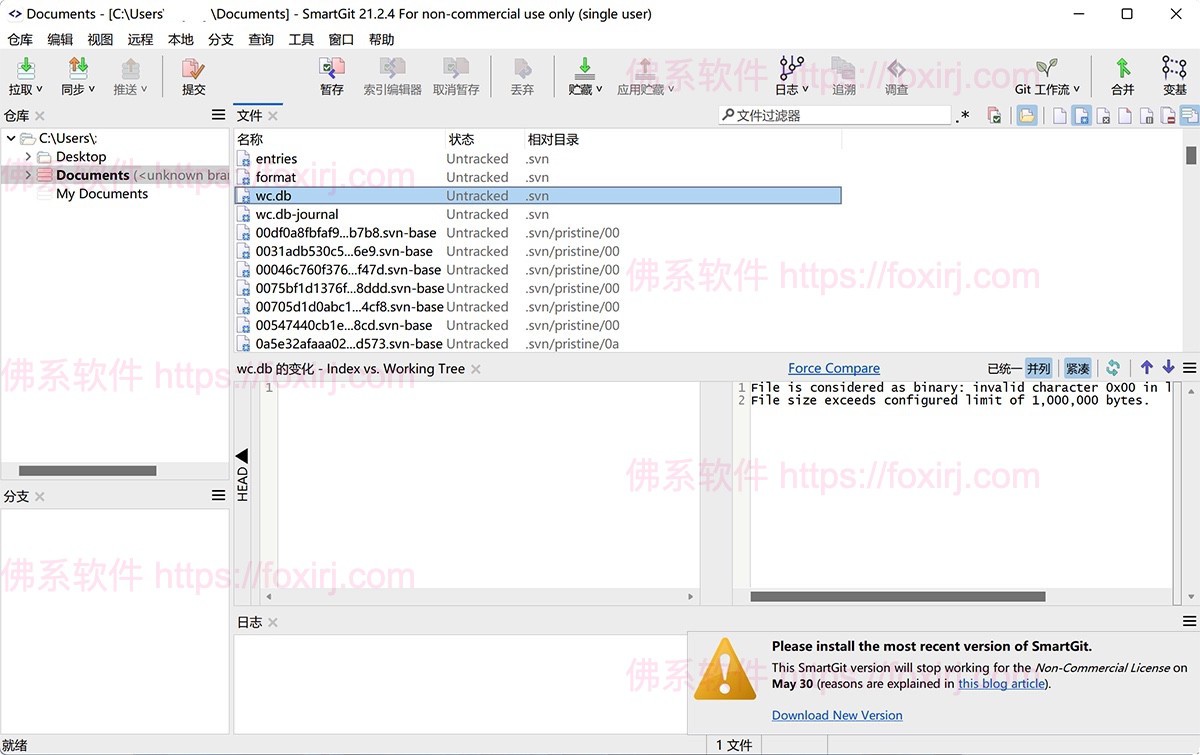Viewport: 1200px width, 755px height.
Task: Click the Download New Version link
Action: click(x=836, y=715)
